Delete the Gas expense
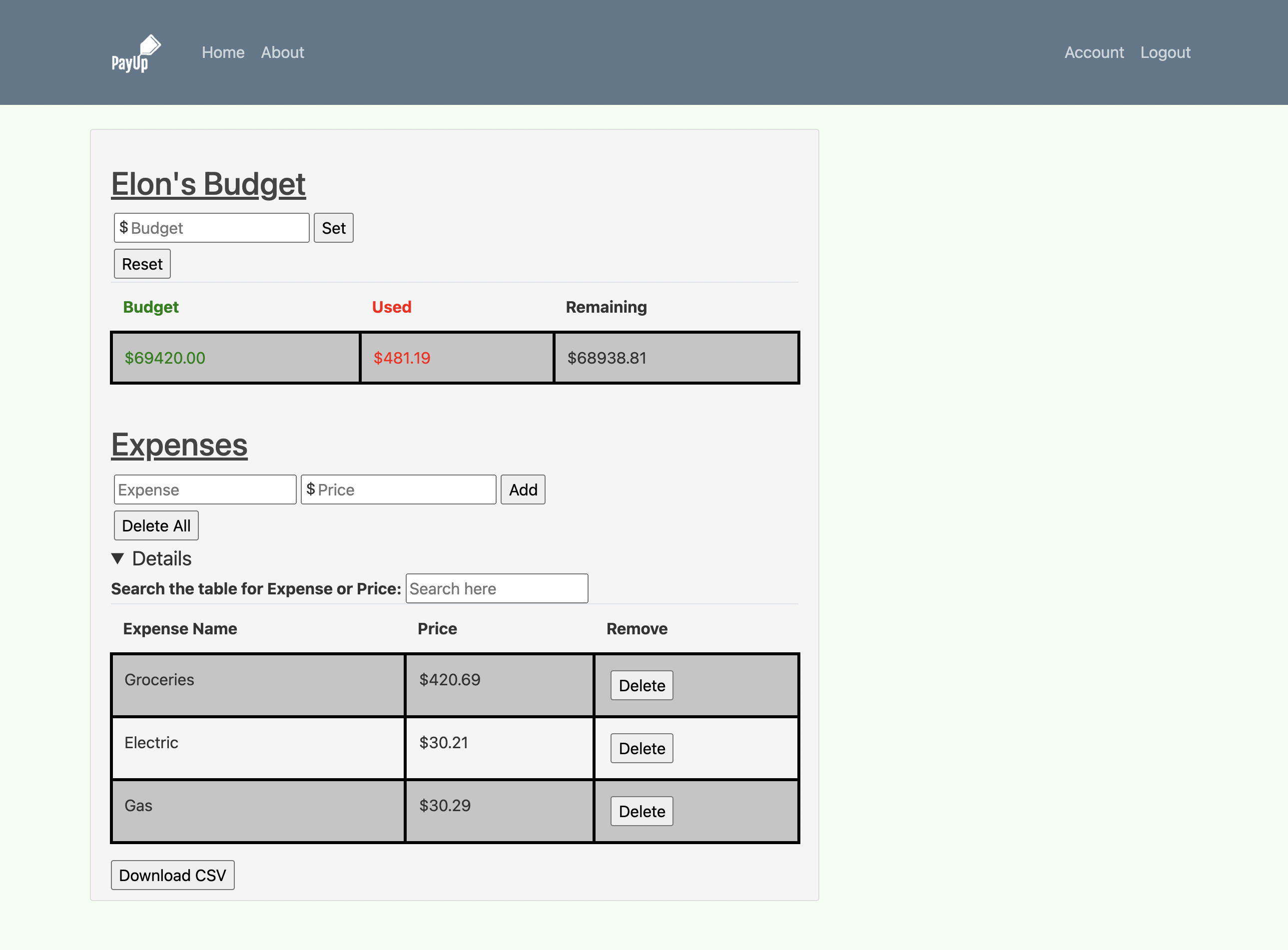This screenshot has width=1288, height=950. pyautogui.click(x=641, y=812)
